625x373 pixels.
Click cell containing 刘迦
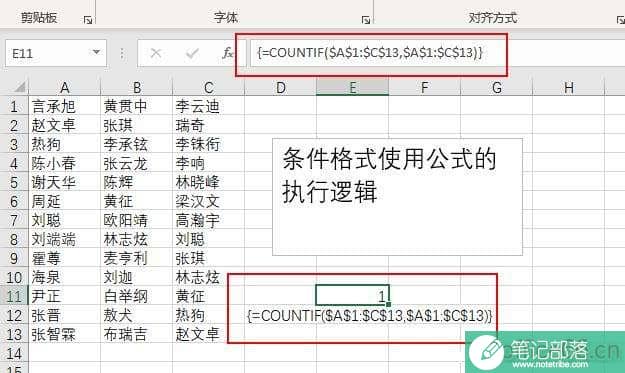(x=137, y=277)
